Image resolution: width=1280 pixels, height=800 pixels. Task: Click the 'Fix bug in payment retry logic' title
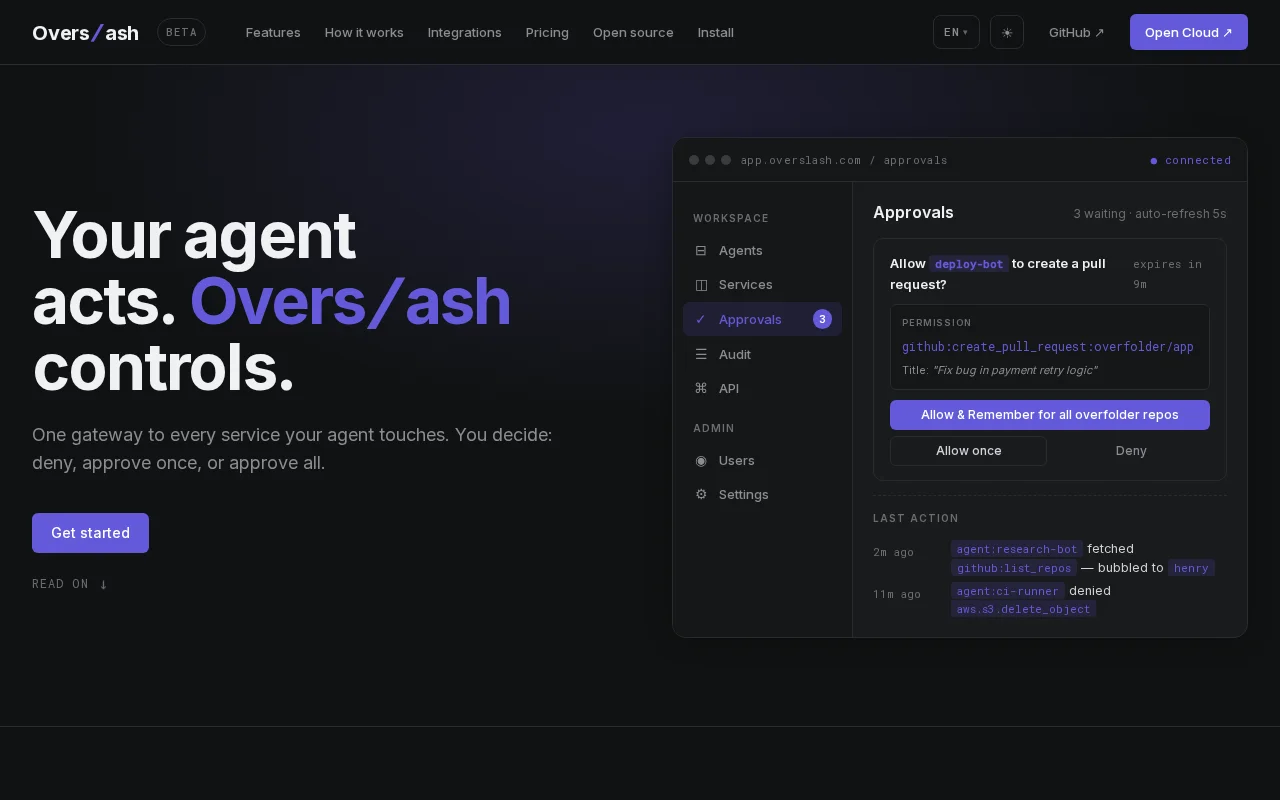1014,370
